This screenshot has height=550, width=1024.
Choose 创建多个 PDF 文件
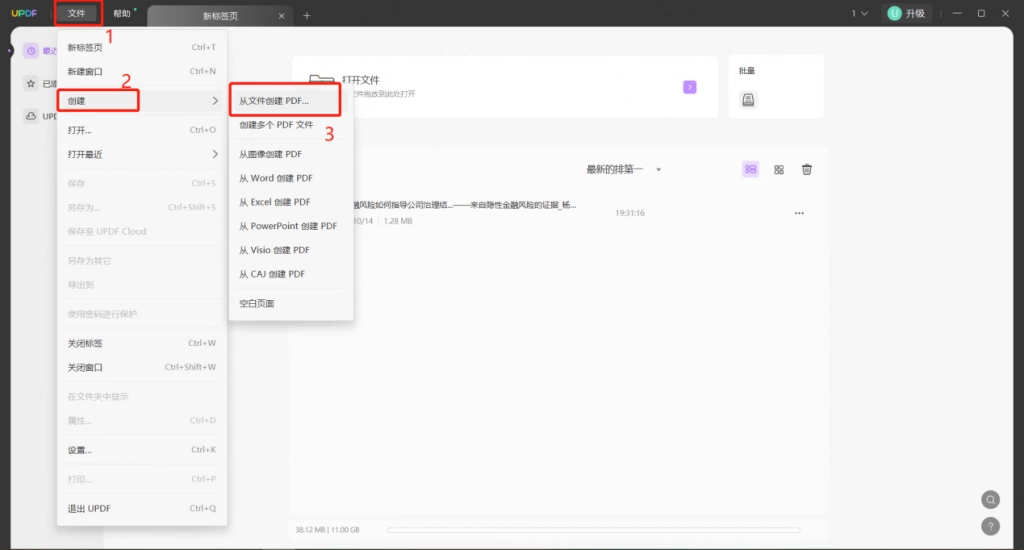[291, 125]
